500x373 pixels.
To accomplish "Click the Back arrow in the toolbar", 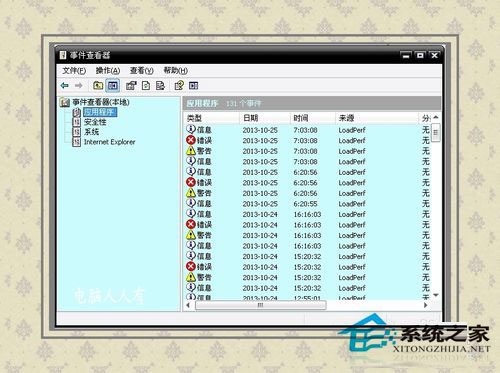I will pos(65,86).
